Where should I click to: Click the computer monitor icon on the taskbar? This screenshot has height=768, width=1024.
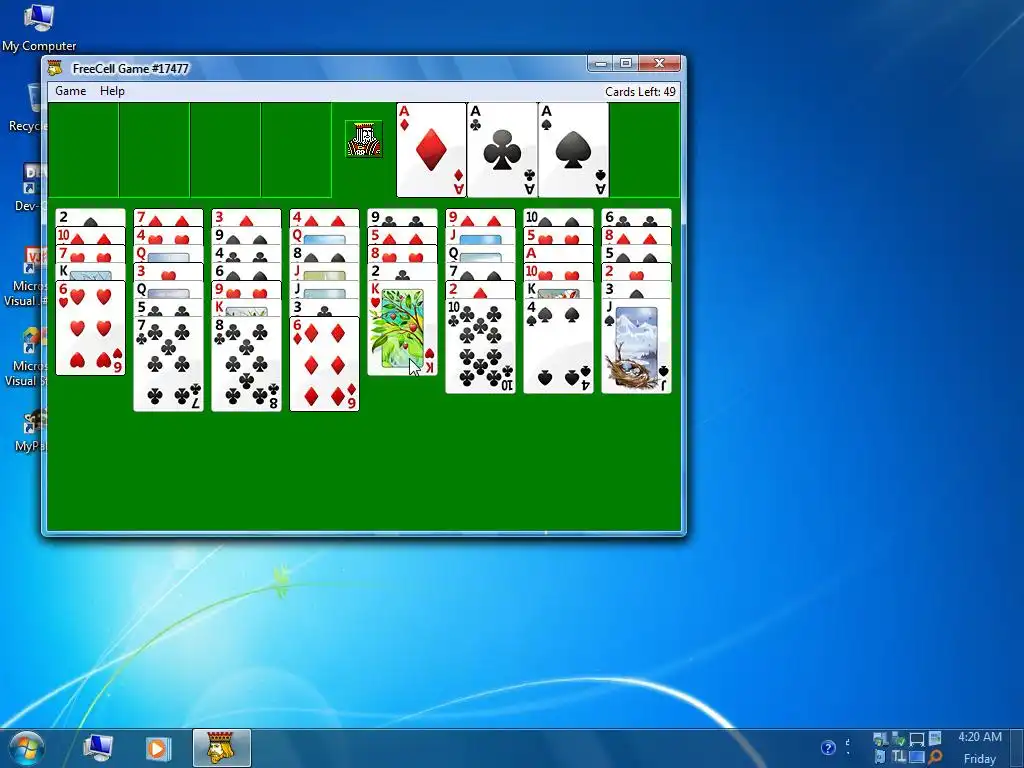98,748
